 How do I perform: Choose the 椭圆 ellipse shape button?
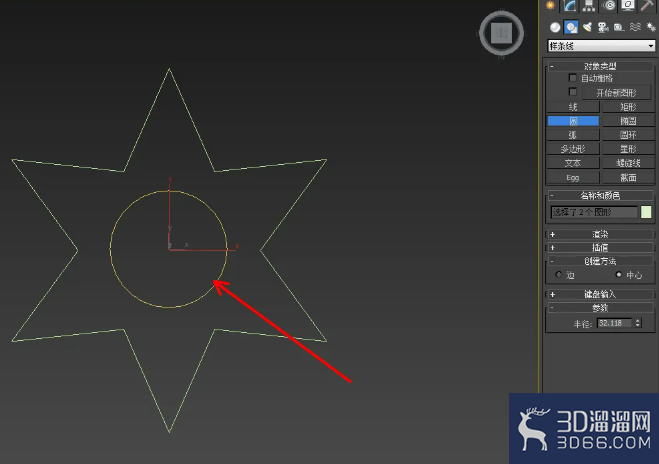pos(628,121)
